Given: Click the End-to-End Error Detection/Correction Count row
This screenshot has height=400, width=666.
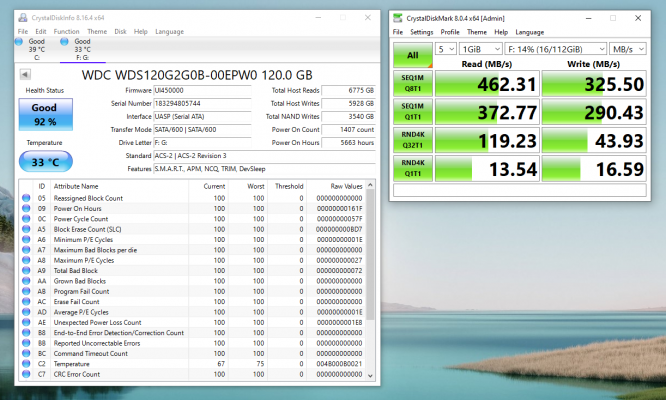Looking at the screenshot, I should coord(193,332).
